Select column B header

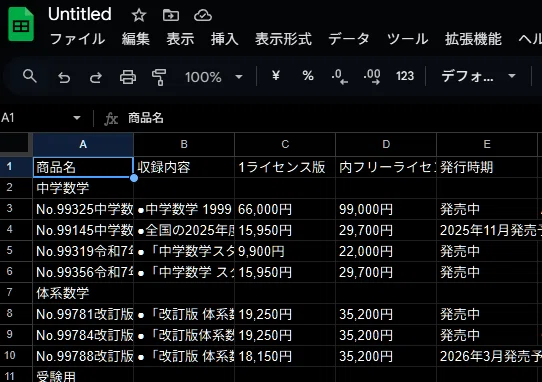click(184, 144)
